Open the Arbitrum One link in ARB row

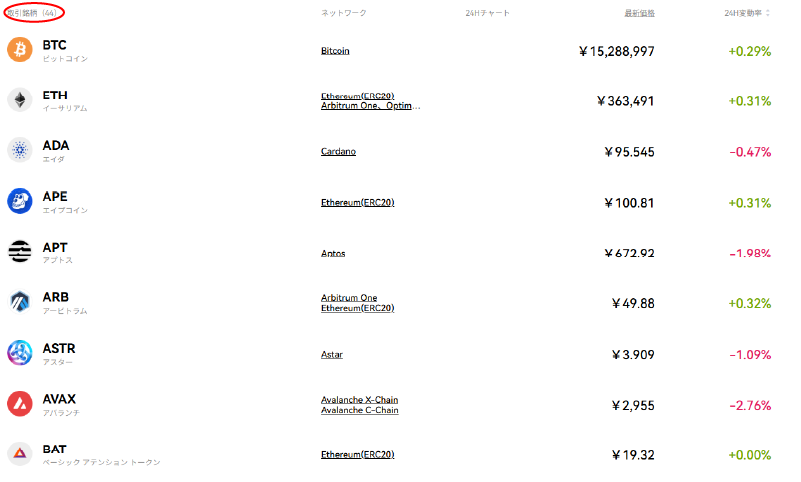pyautogui.click(x=349, y=297)
